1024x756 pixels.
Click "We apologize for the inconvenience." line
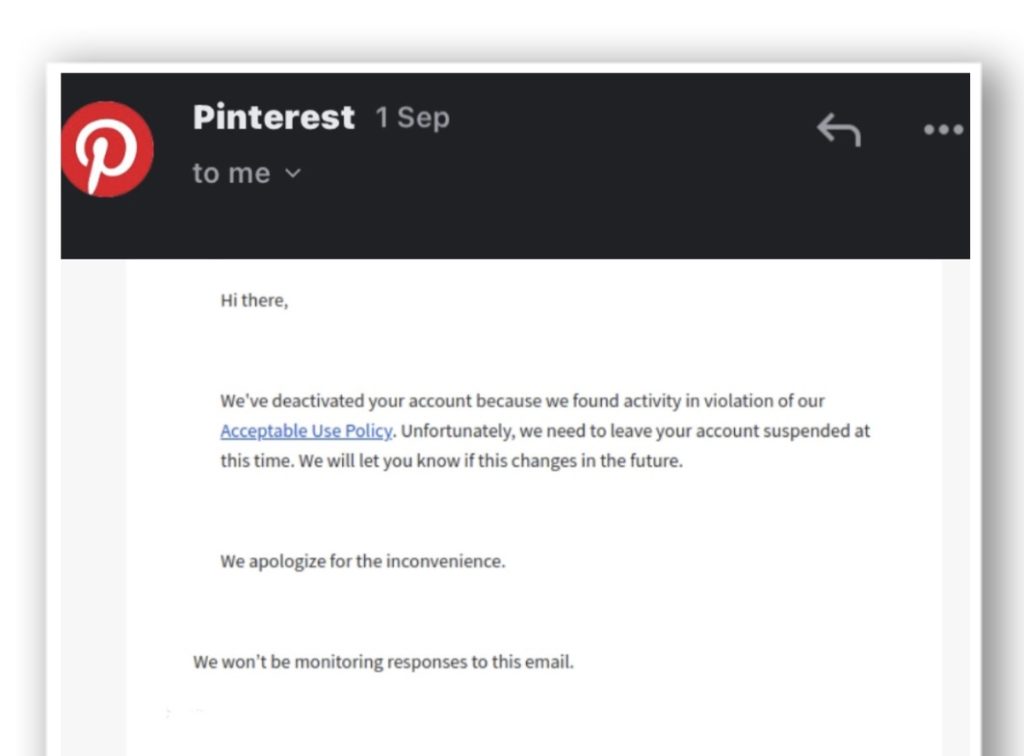pyautogui.click(x=362, y=561)
